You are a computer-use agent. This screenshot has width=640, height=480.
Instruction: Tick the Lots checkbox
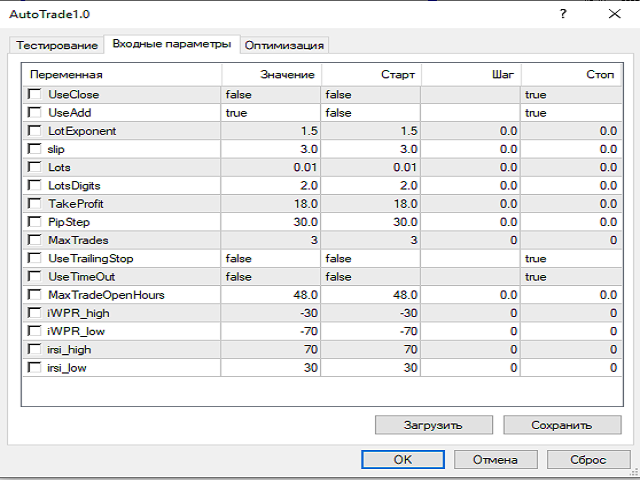(x=35, y=167)
